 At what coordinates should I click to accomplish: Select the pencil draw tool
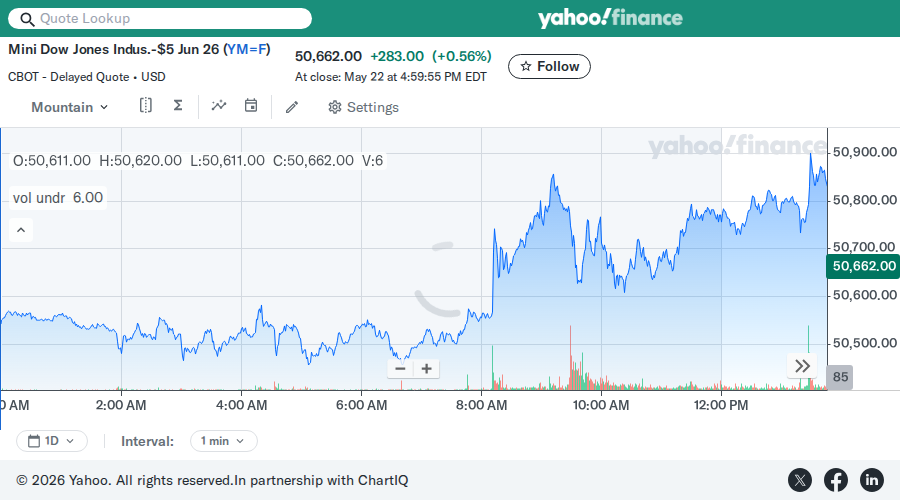pyautogui.click(x=292, y=107)
